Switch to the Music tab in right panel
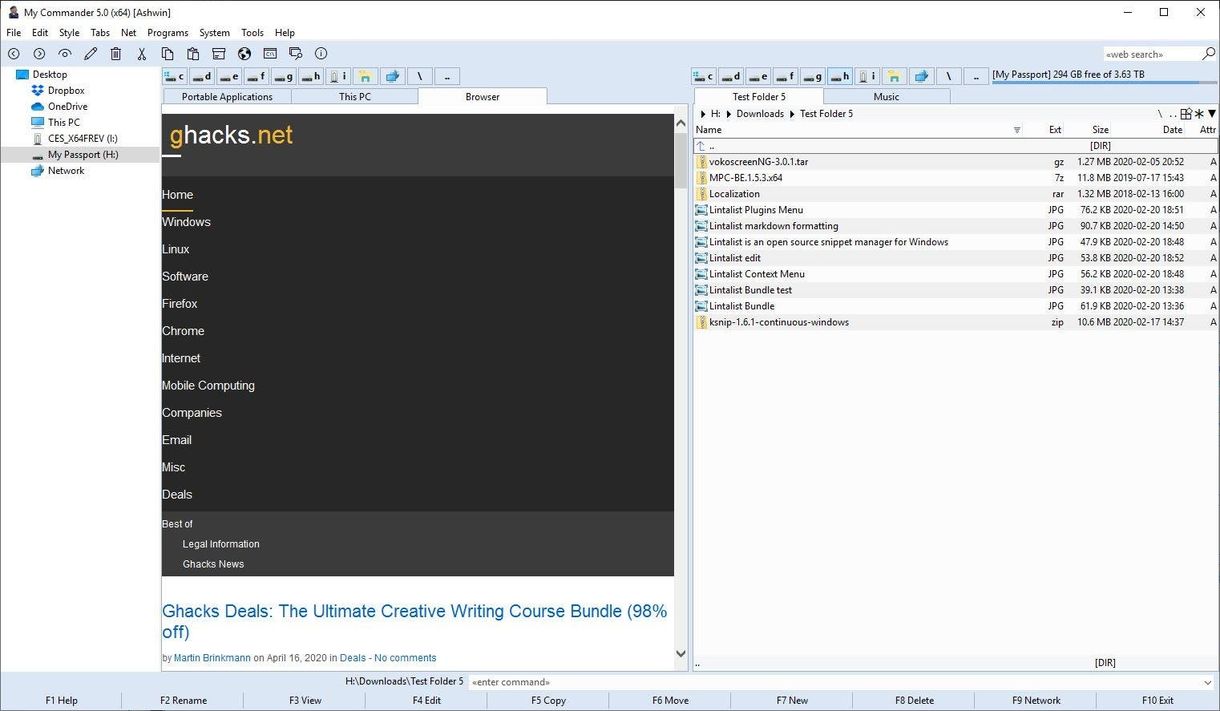 (x=886, y=97)
